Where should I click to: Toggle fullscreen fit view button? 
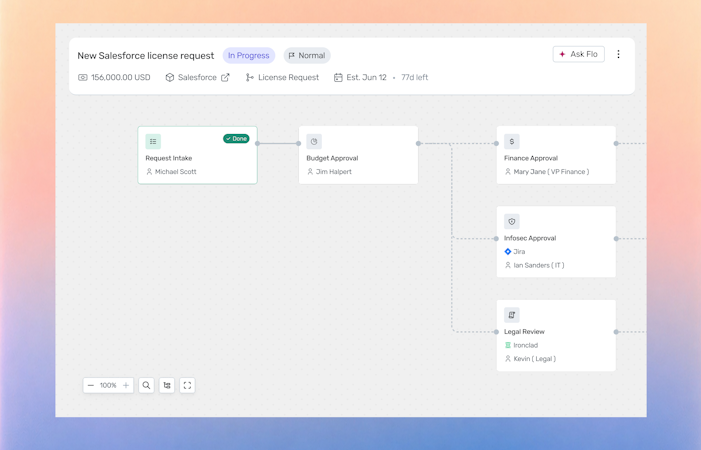187,385
